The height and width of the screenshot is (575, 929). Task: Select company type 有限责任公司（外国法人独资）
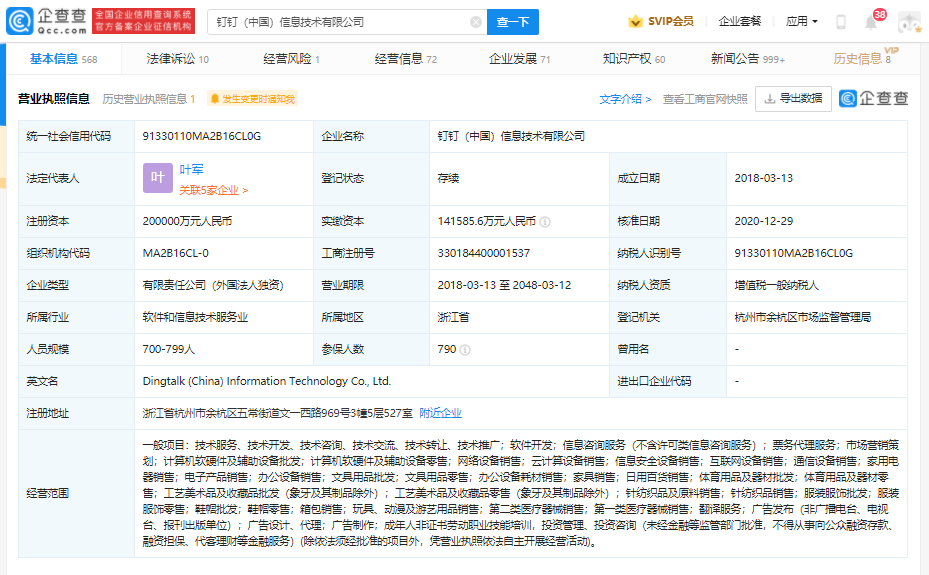click(x=213, y=285)
